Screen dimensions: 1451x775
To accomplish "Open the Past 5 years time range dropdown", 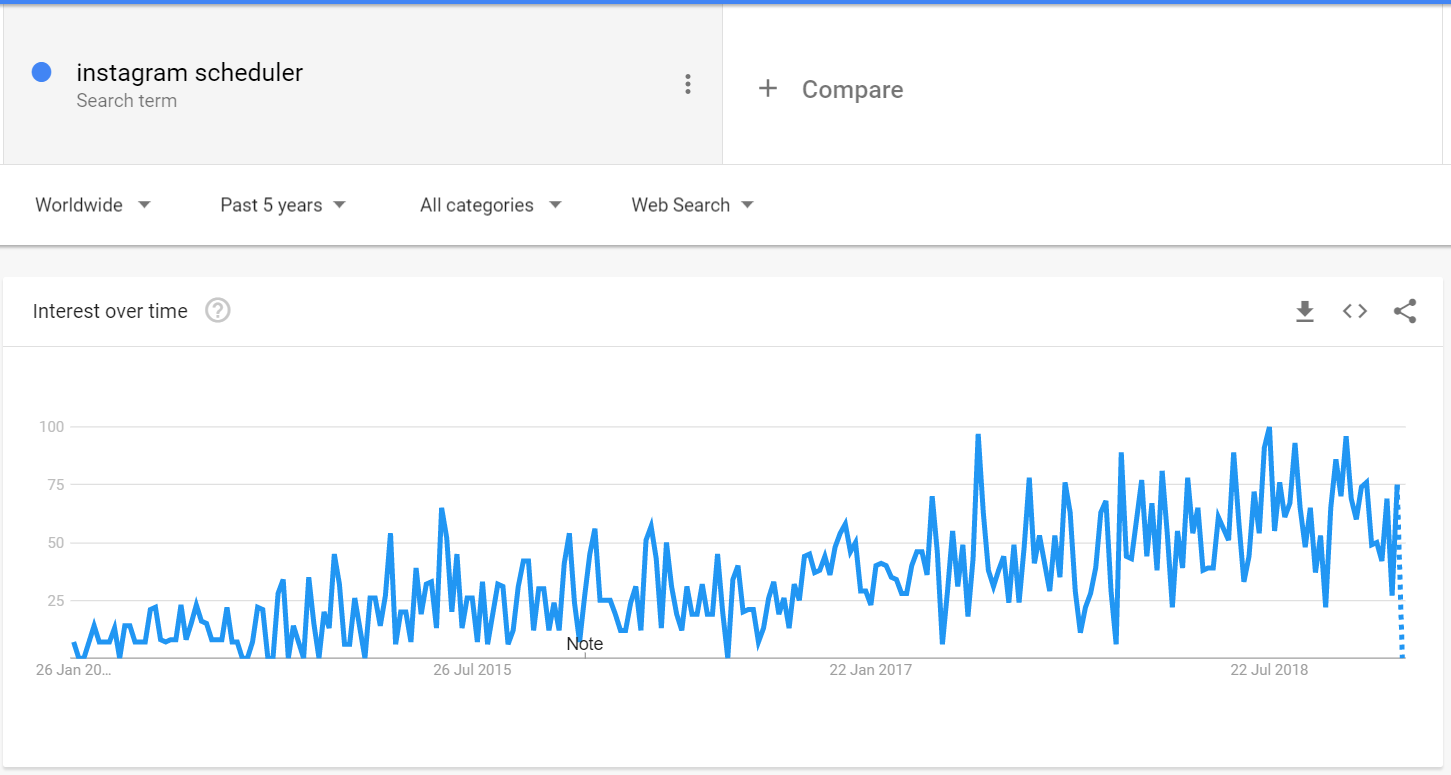I will (x=282, y=205).
